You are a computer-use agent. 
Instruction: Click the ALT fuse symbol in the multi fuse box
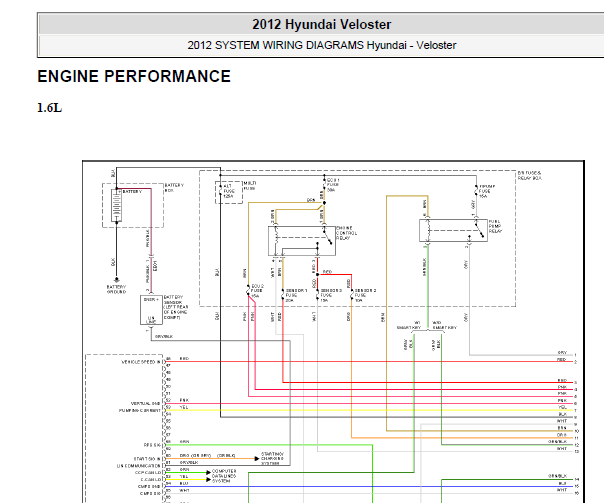pyautogui.click(x=220, y=191)
